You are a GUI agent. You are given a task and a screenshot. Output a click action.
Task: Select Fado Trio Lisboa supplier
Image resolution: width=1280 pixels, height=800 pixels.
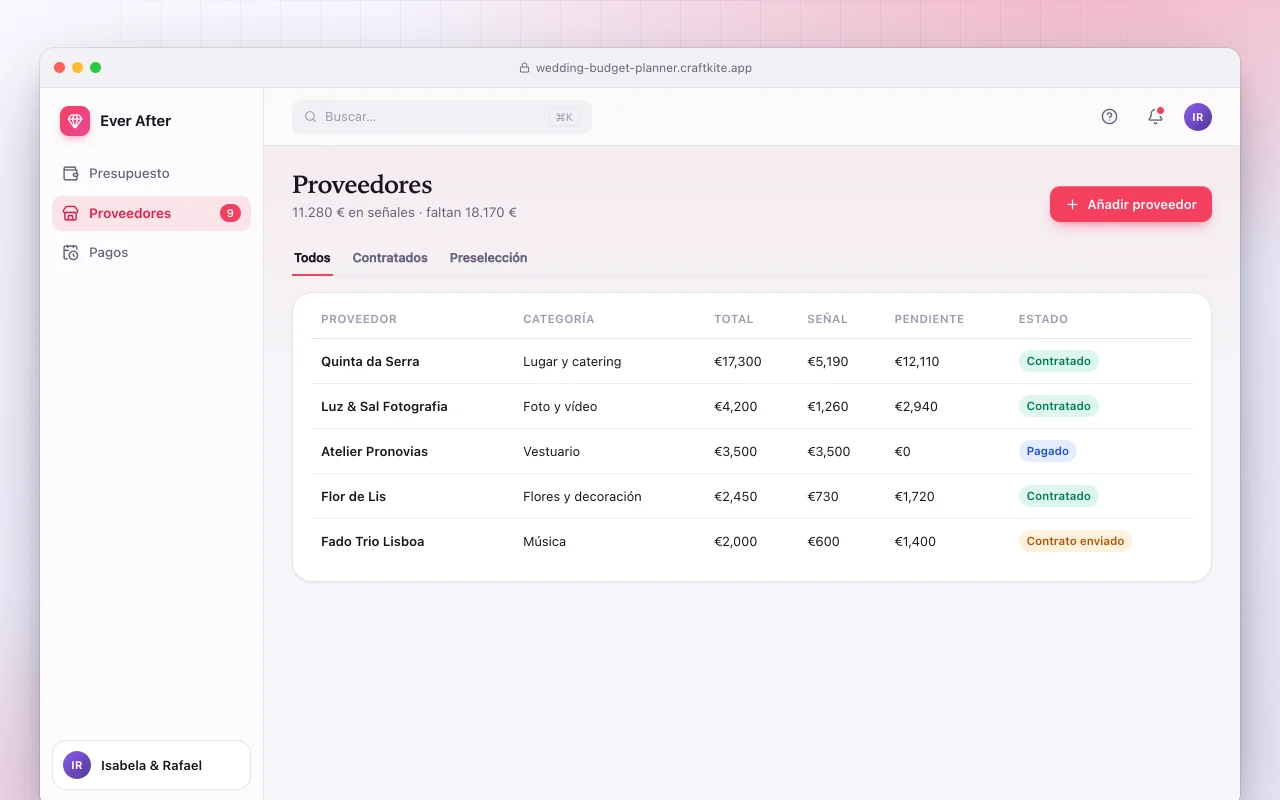pos(372,541)
